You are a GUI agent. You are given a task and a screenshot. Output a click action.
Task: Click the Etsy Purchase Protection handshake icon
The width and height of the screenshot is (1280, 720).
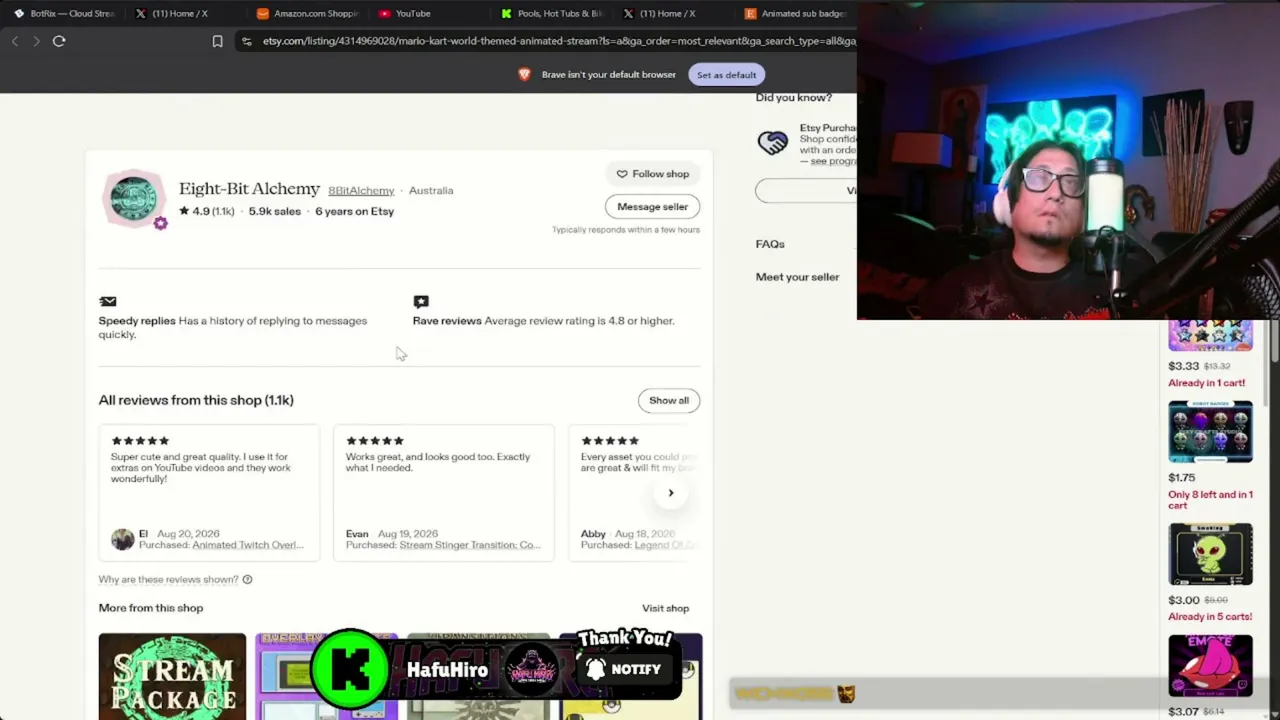pos(772,143)
